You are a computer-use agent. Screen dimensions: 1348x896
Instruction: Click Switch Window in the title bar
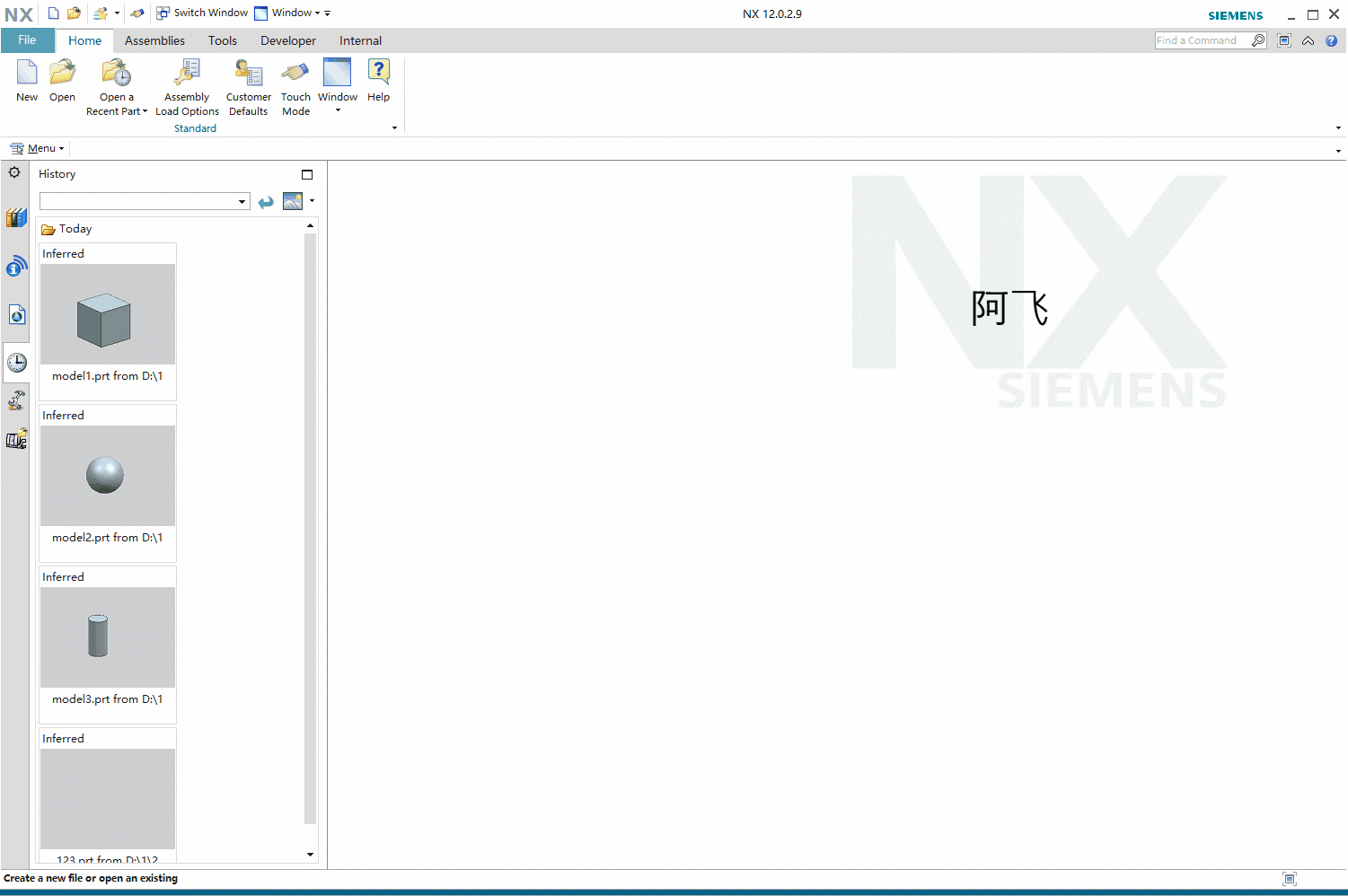tap(202, 13)
